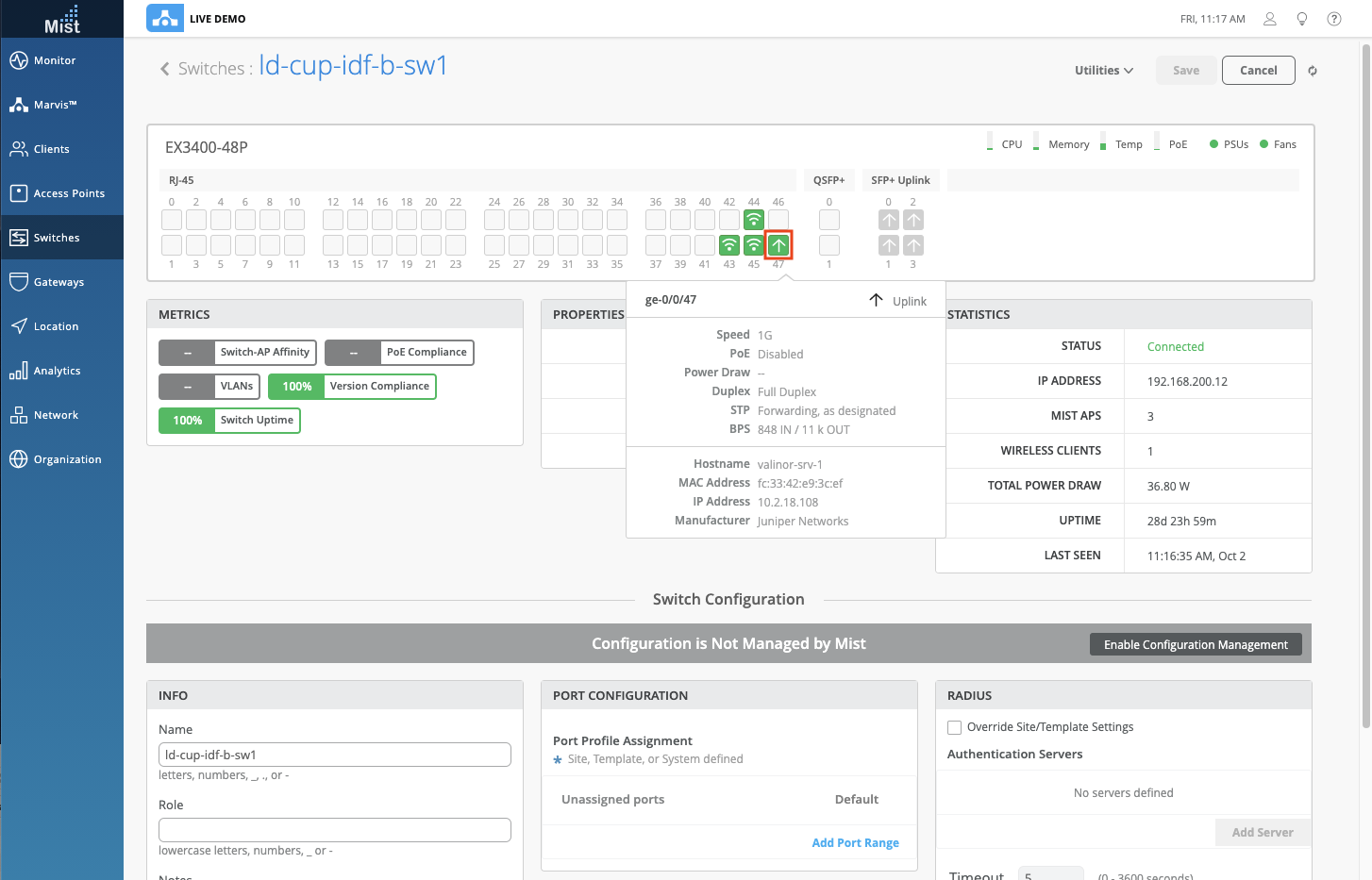The width and height of the screenshot is (1372, 880).
Task: Open Gateways in the sidebar
Action: pos(61,282)
